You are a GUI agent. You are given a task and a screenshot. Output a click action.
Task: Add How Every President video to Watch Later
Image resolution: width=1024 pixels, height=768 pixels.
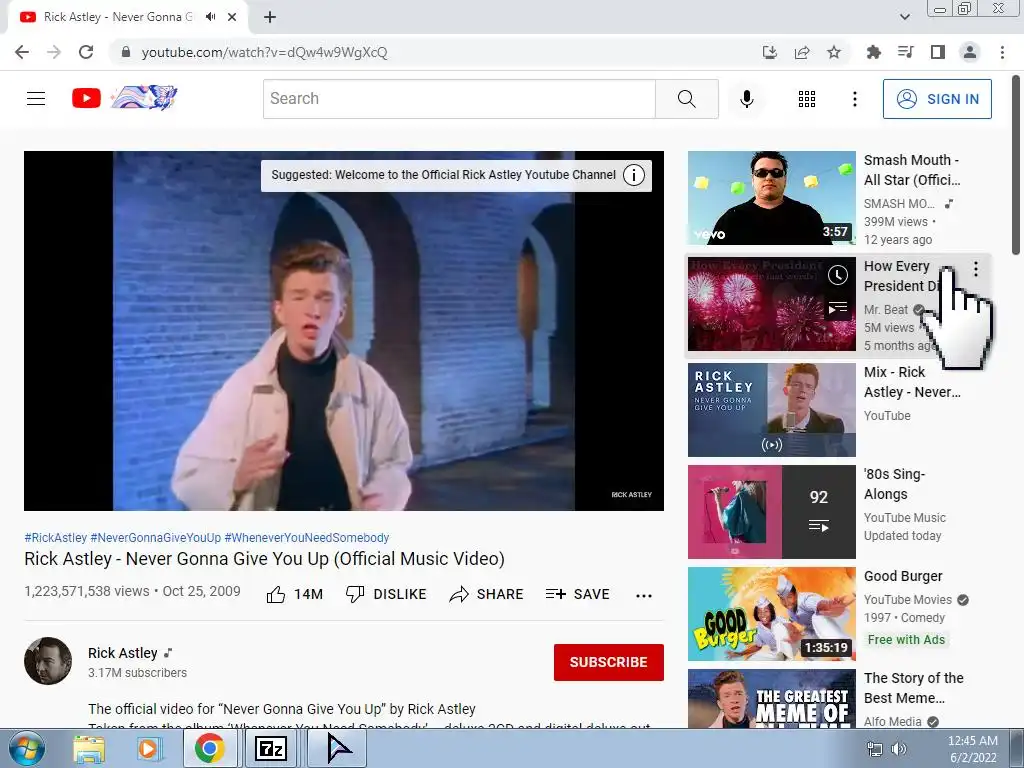(x=837, y=275)
